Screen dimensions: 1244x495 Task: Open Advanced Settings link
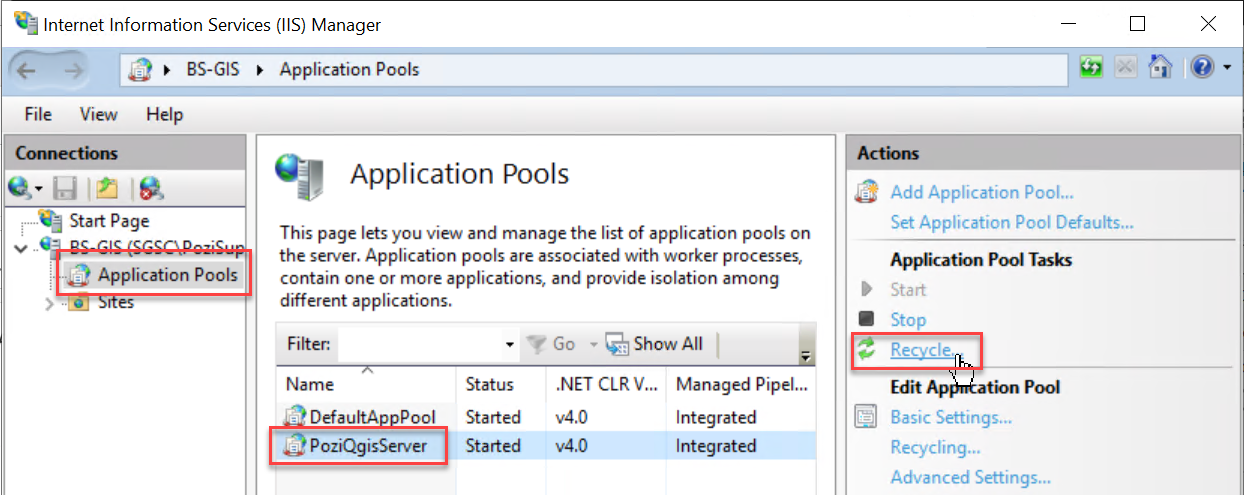pyautogui.click(x=970, y=478)
